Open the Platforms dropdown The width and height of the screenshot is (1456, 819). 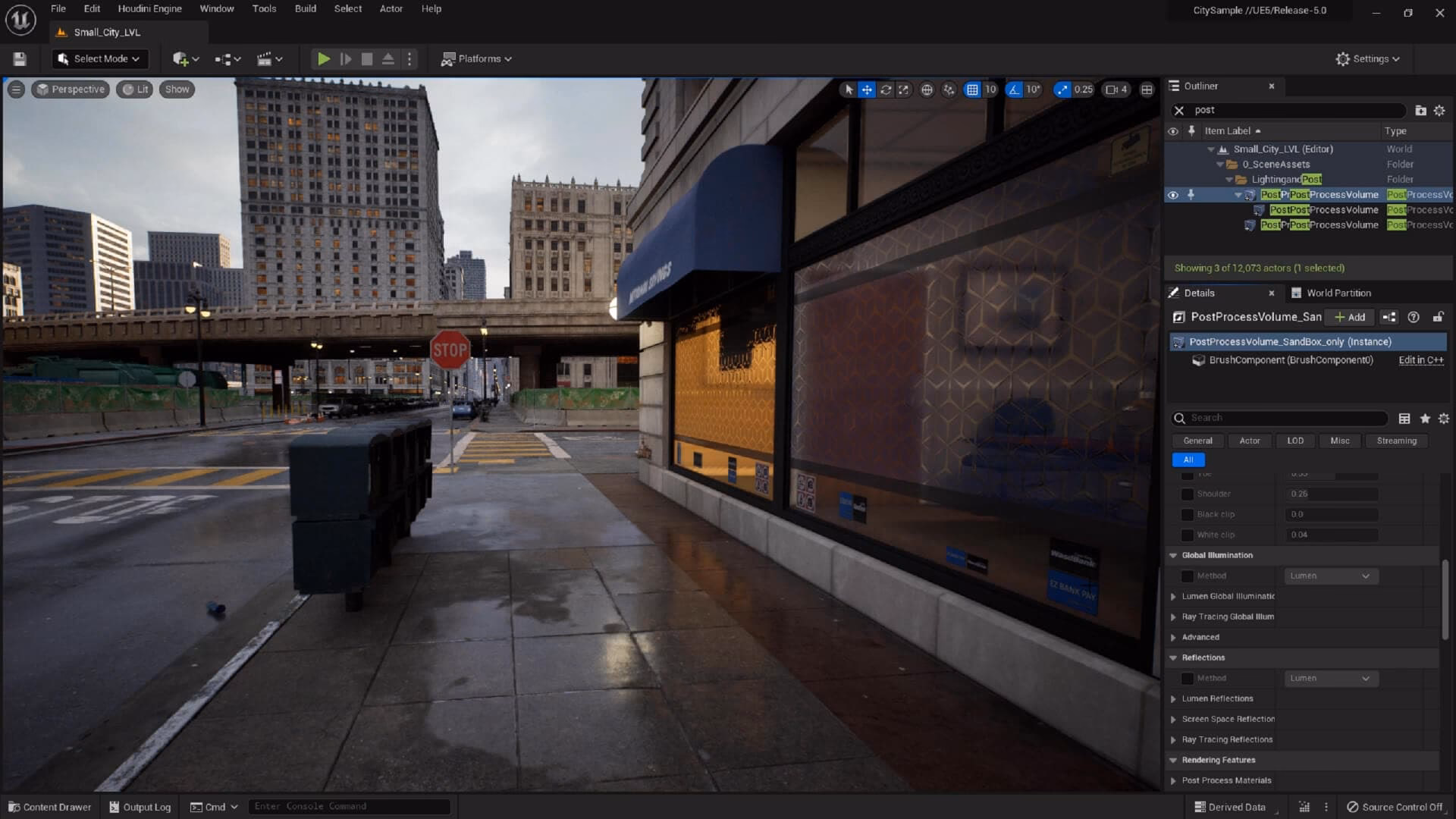[476, 58]
